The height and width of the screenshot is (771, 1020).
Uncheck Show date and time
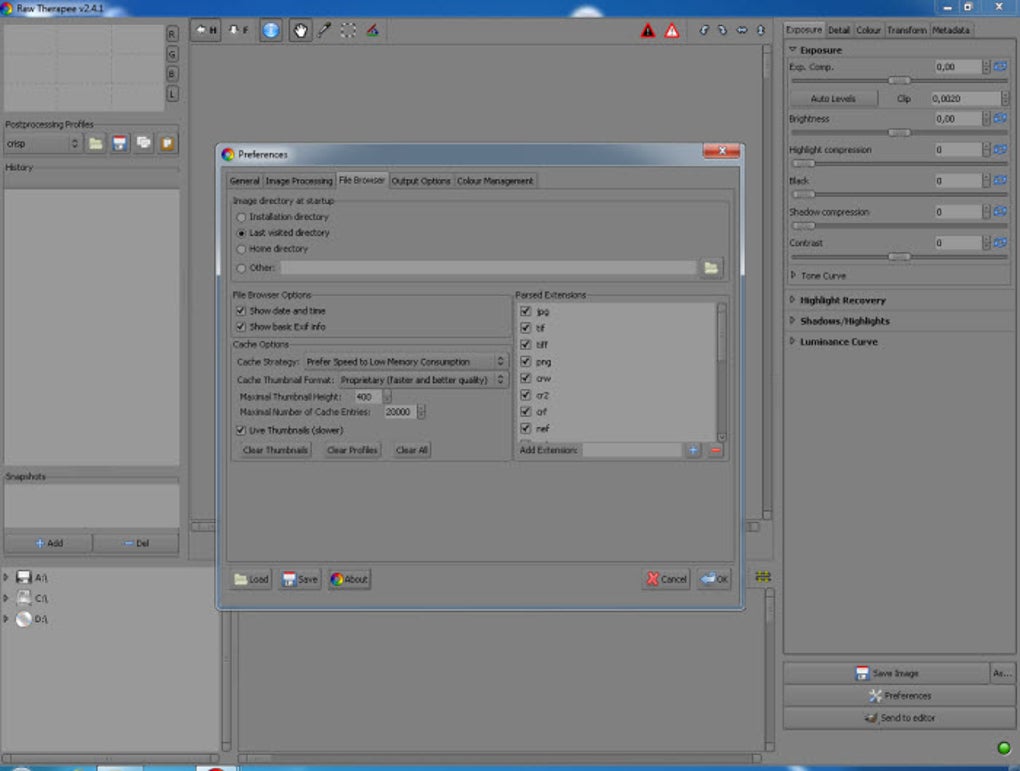(241, 311)
